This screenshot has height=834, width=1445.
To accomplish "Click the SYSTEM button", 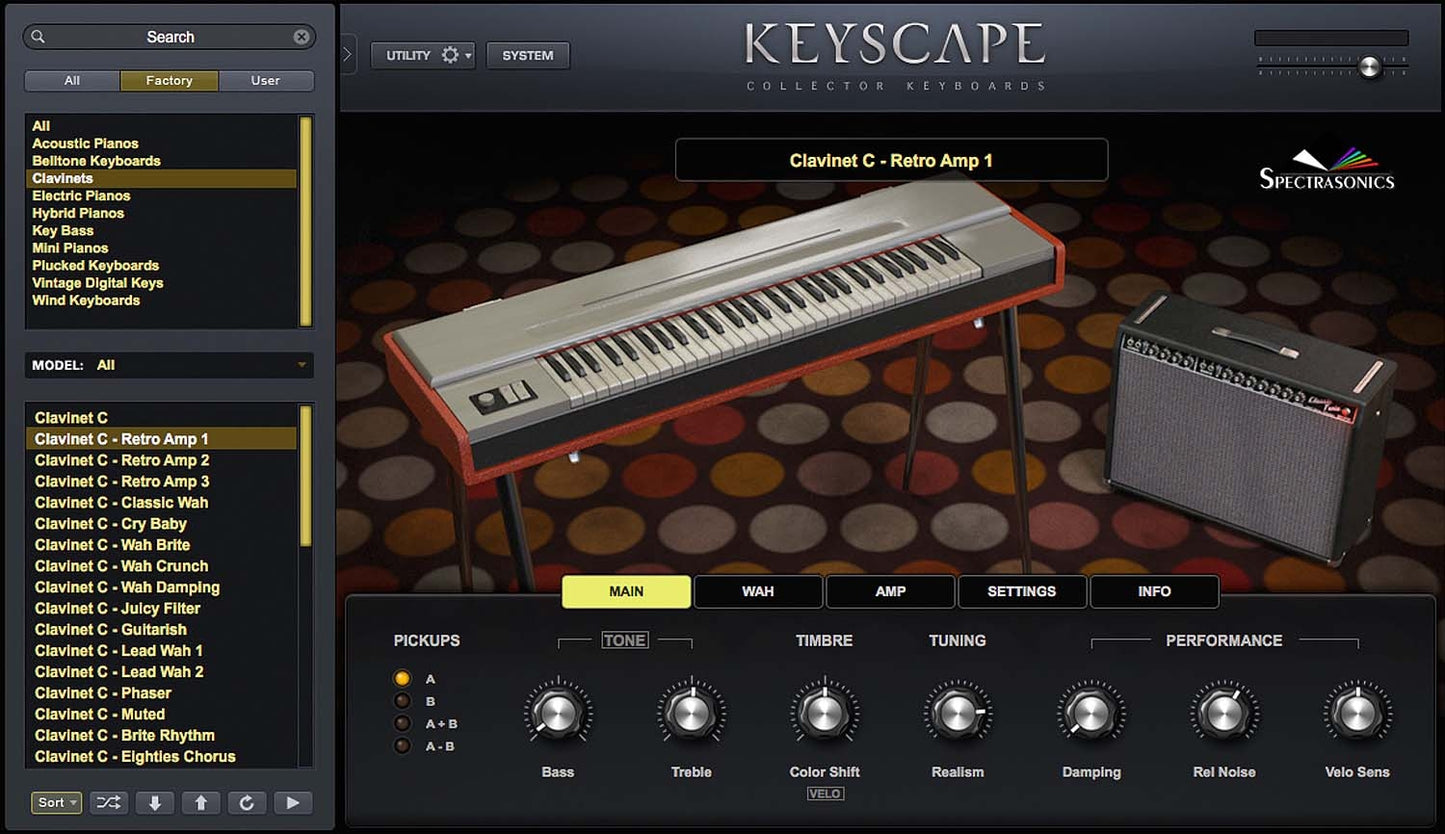I will click(x=527, y=55).
